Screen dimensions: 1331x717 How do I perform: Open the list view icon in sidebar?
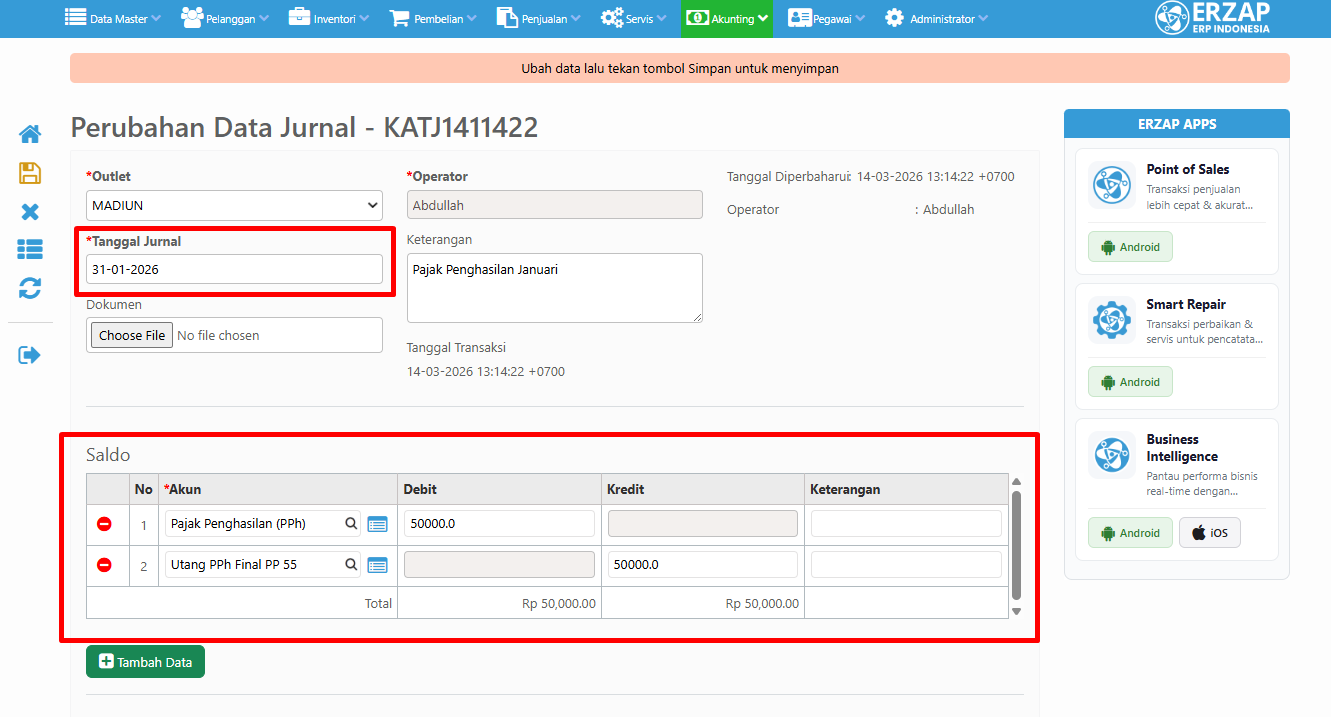pyautogui.click(x=30, y=250)
